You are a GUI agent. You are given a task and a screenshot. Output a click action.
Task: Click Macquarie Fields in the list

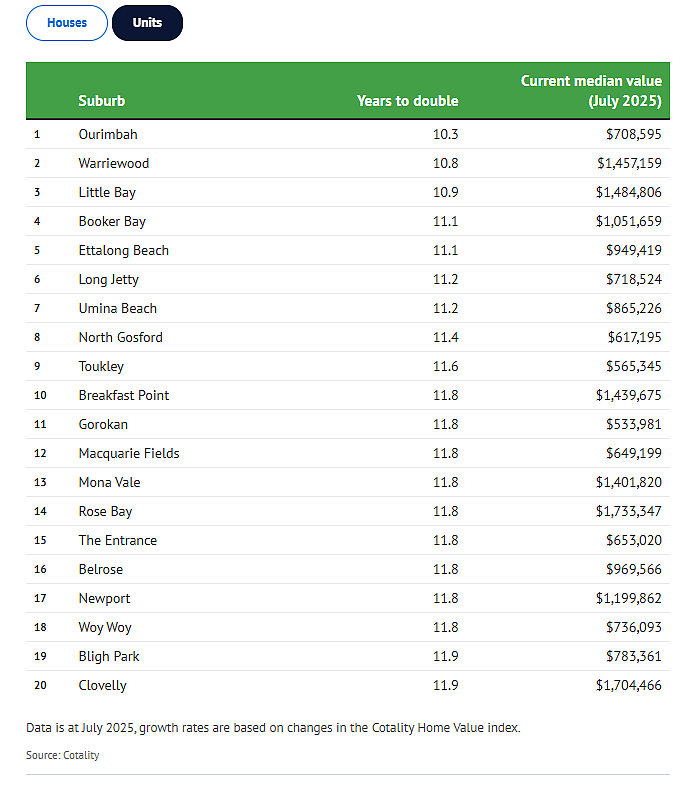129,454
